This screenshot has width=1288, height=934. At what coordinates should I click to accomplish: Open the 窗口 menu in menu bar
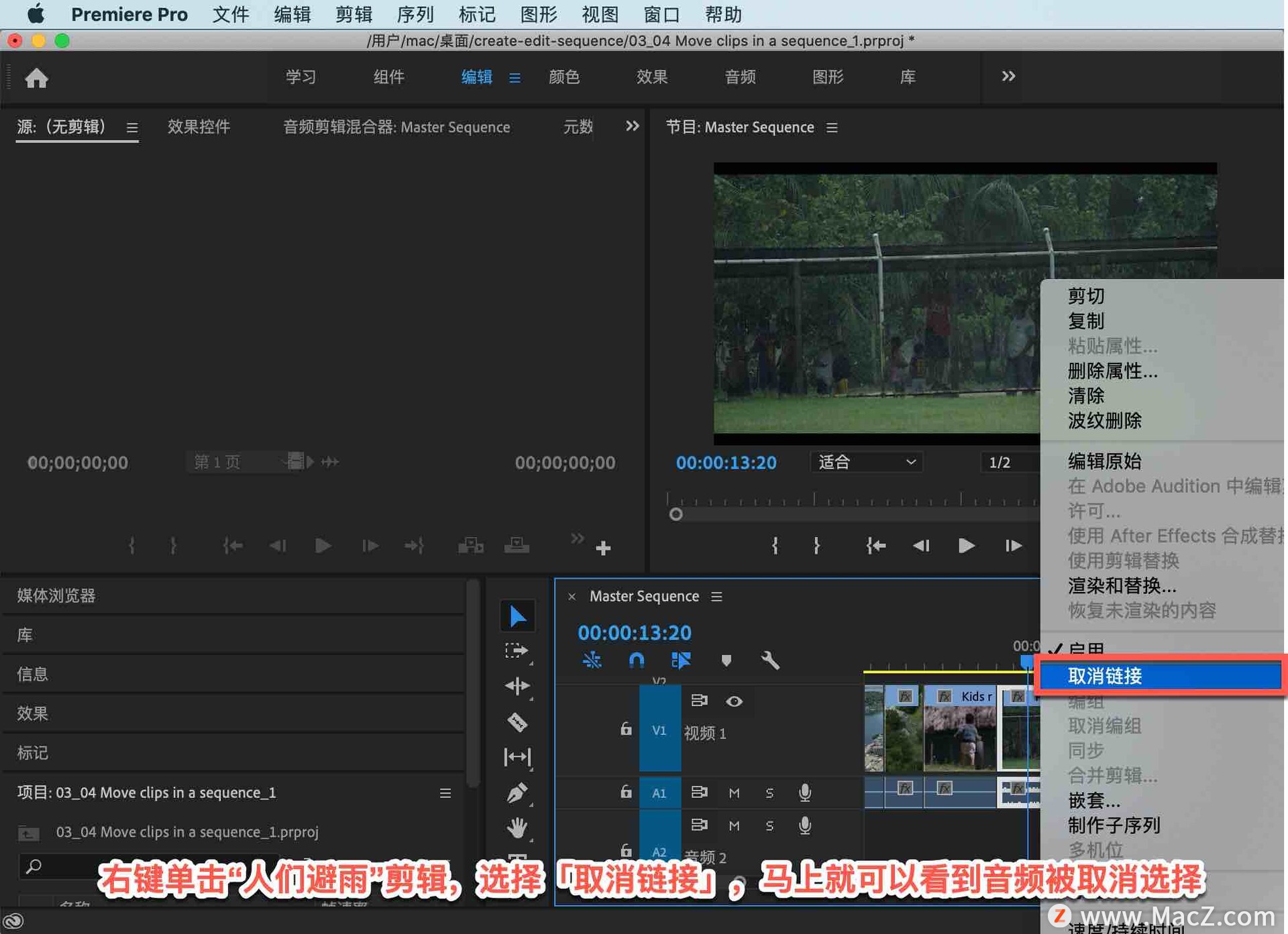pos(661,14)
